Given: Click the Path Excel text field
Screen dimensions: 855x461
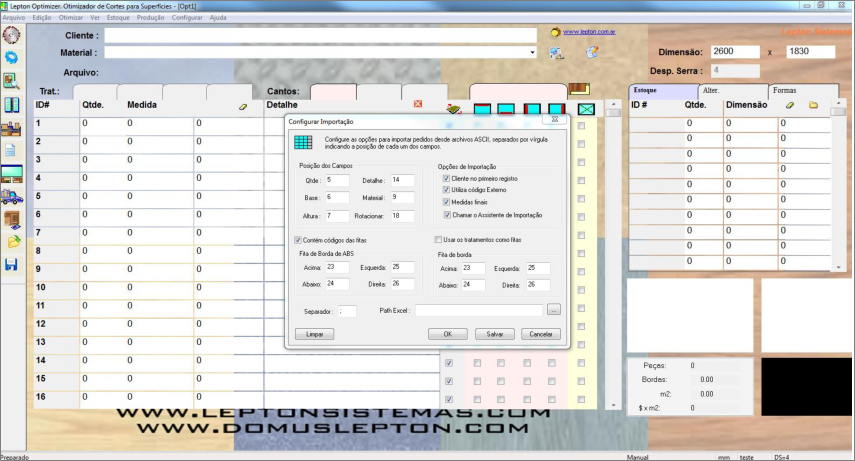Looking at the screenshot, I should 479,310.
